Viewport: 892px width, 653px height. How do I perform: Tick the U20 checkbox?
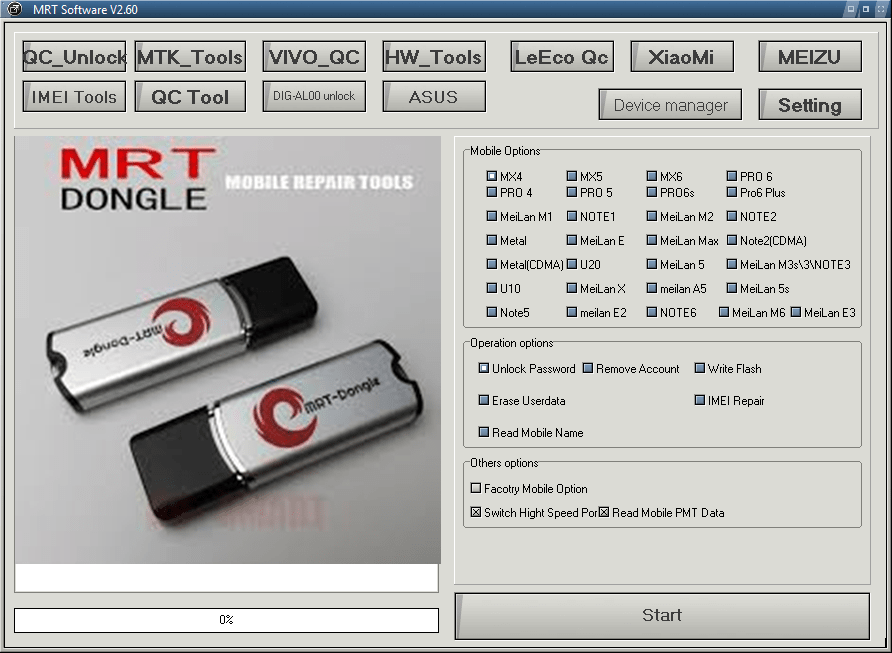pyautogui.click(x=572, y=264)
